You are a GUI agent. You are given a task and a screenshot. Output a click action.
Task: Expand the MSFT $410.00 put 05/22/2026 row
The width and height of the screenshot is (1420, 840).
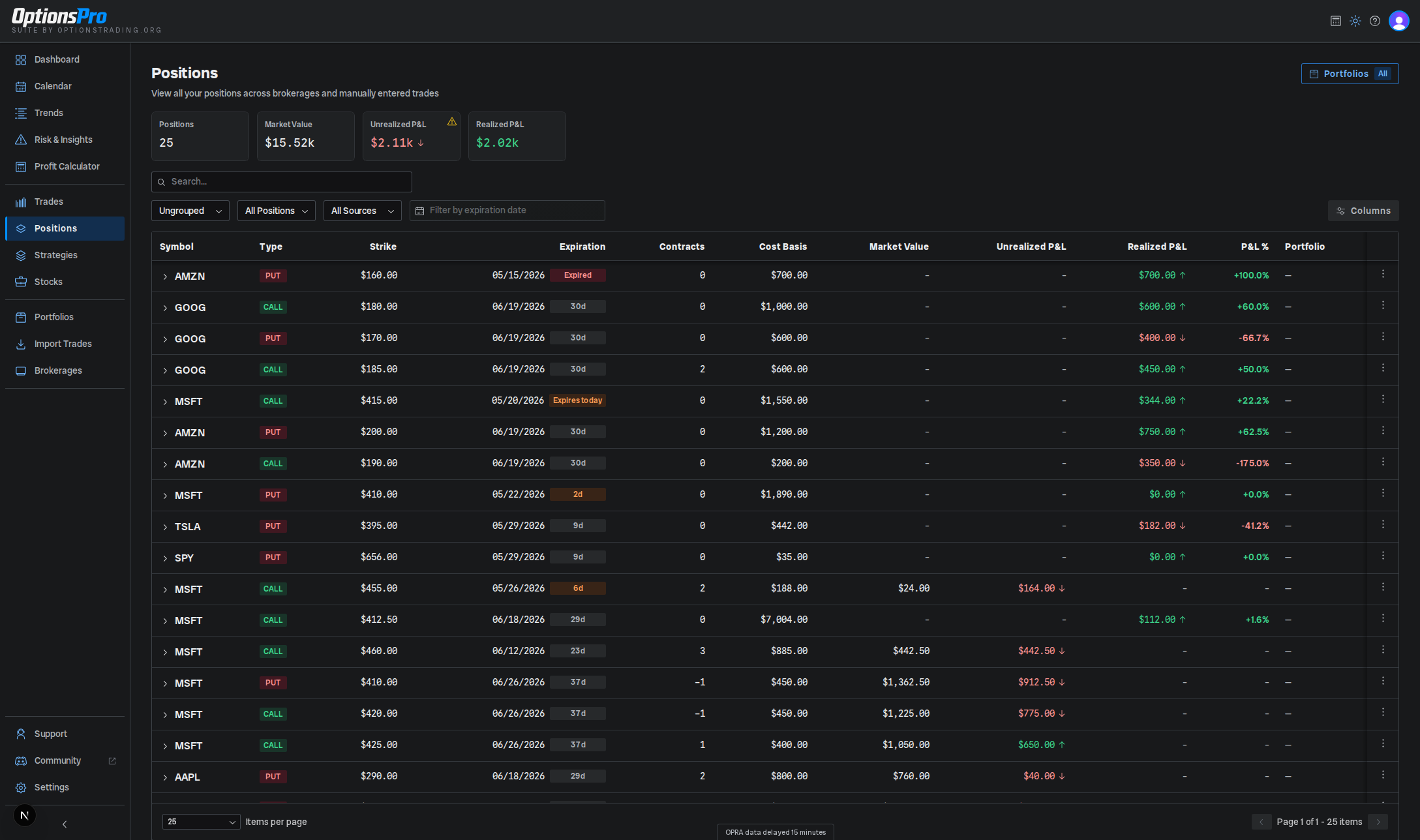(165, 496)
